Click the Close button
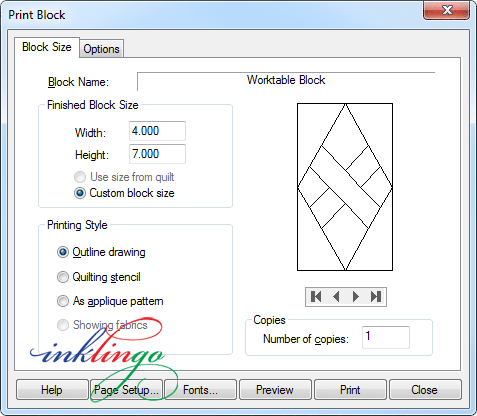The image size is (477, 416). tap(425, 390)
